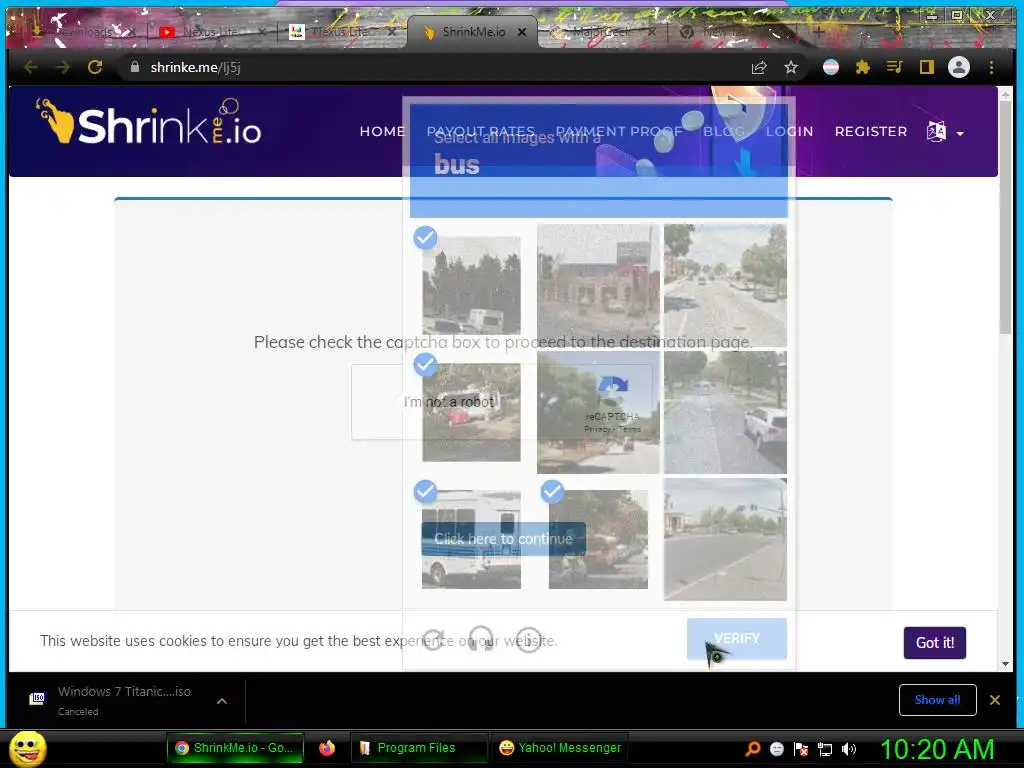Reload the shrinke.me page
Image resolution: width=1024 pixels, height=768 pixels.
tap(95, 67)
